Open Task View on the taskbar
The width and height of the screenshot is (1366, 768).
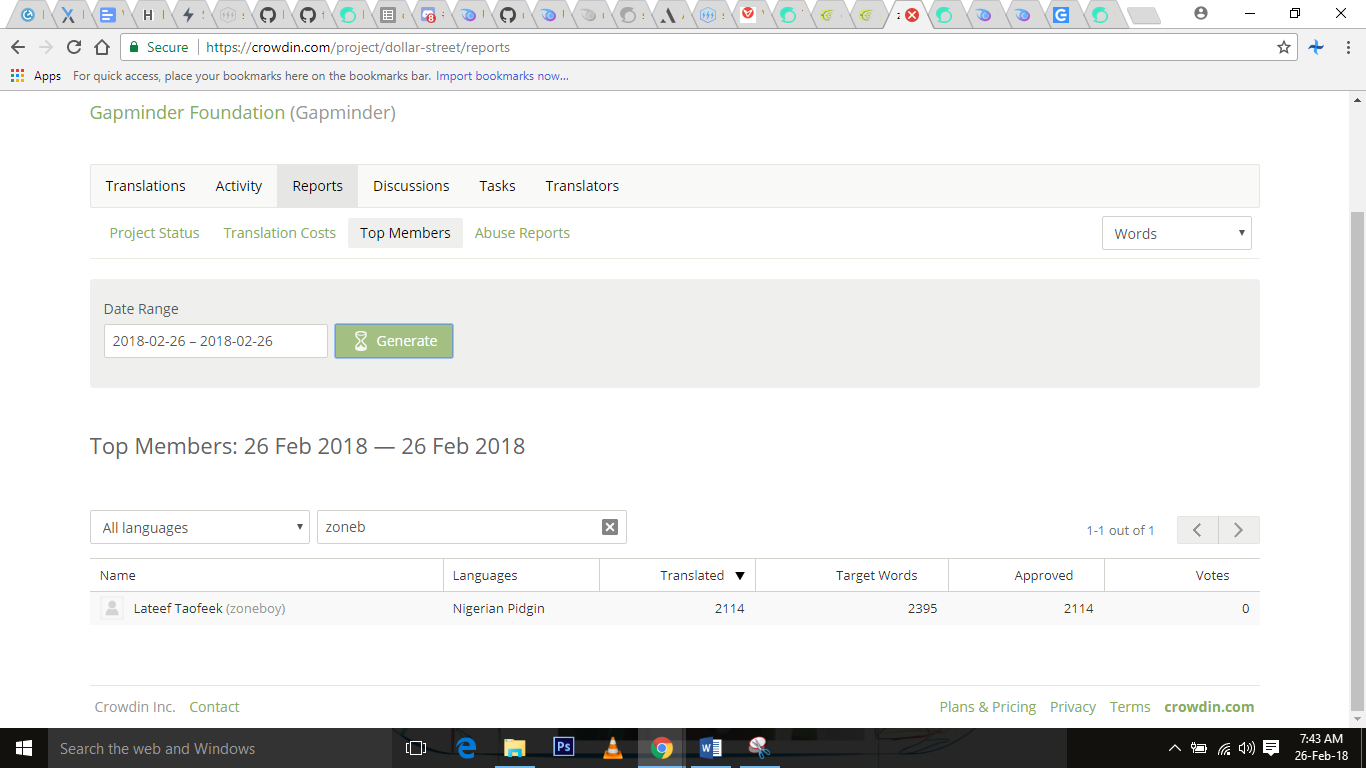416,748
